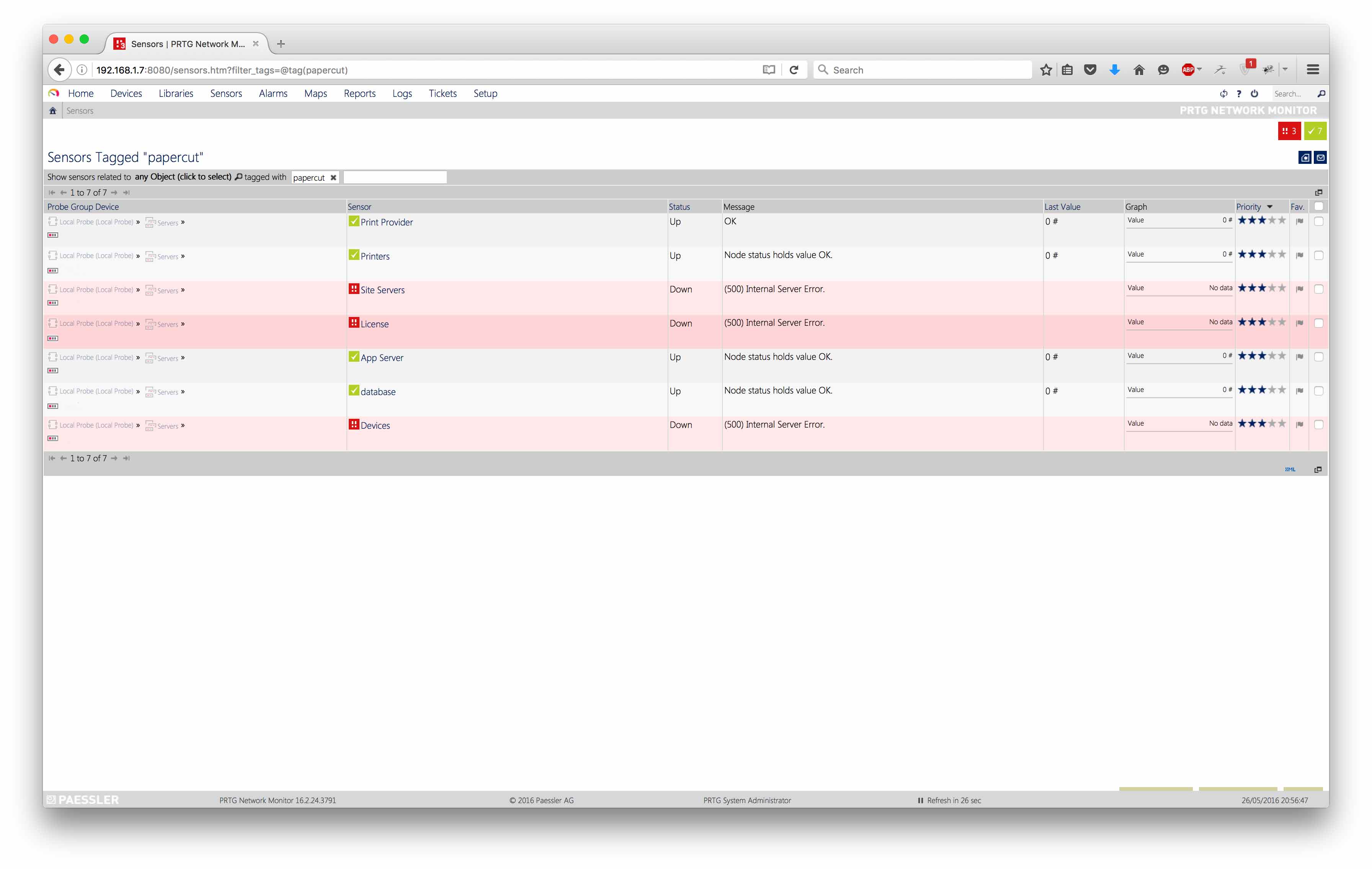The image size is (1372, 869).
Task: Check the Print Provider row checkbox
Action: tap(1318, 221)
